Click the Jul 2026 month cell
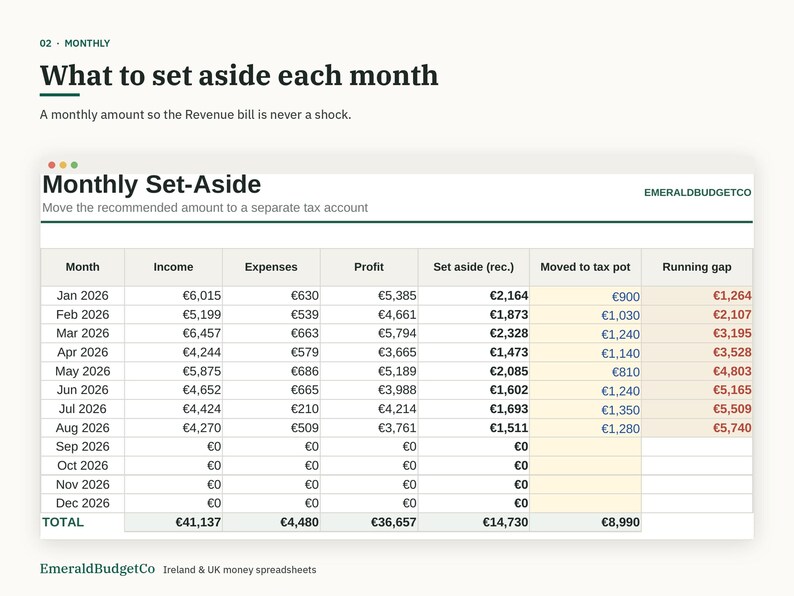The image size is (794, 596). point(83,409)
